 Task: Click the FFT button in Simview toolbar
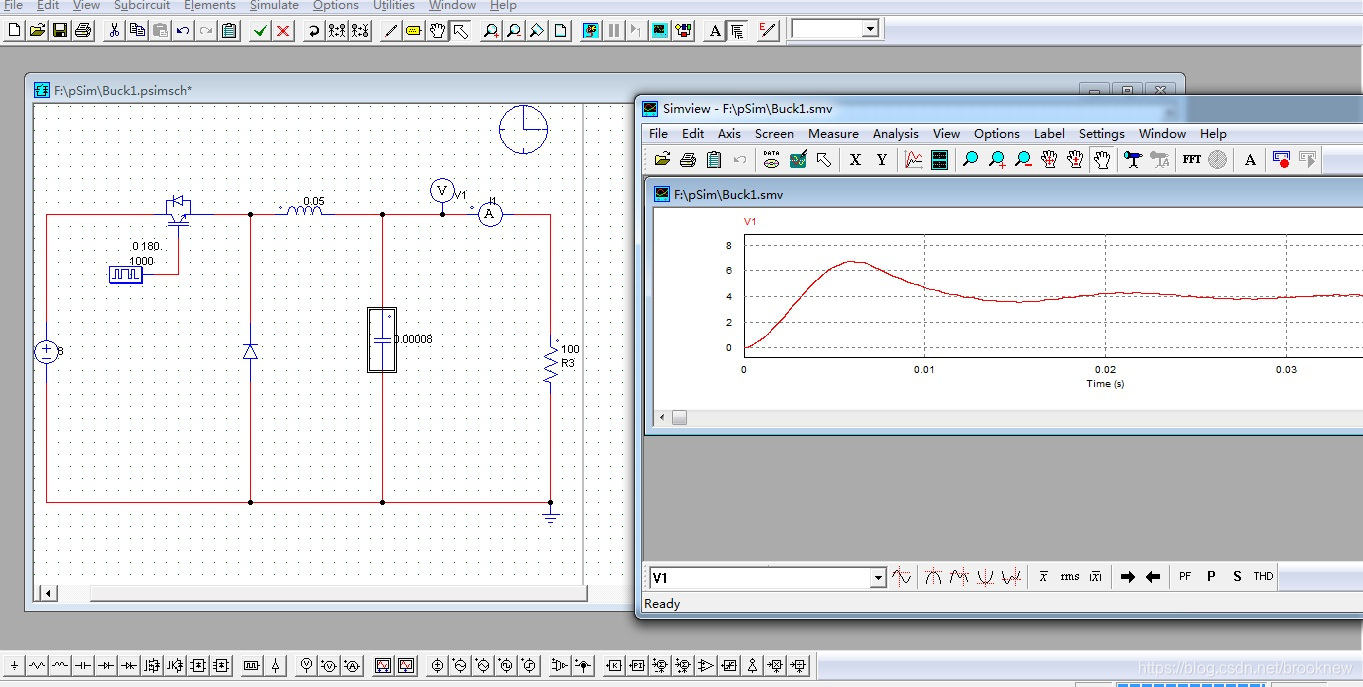(x=1191, y=159)
